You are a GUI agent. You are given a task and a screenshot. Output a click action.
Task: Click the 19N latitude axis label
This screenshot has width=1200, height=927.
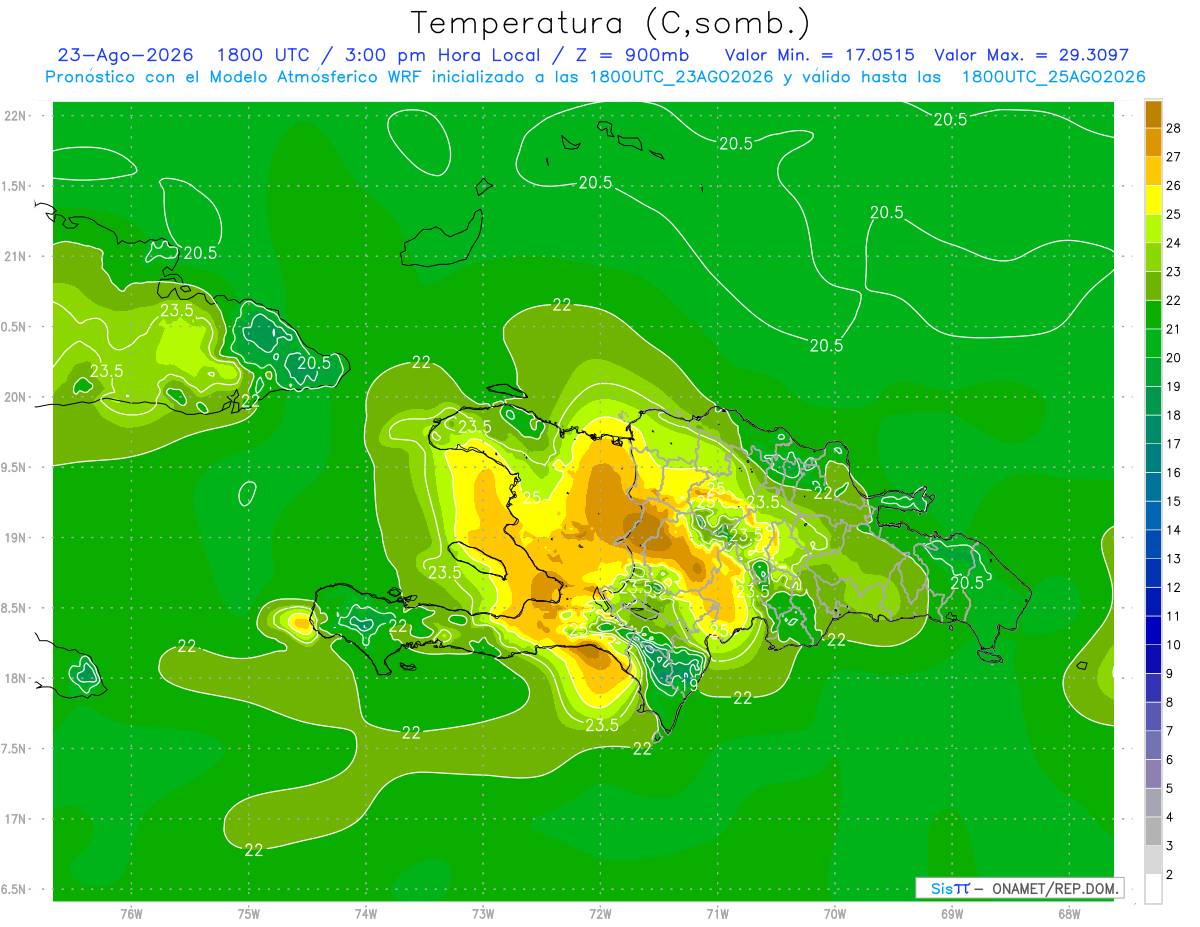pyautogui.click(x=14, y=538)
